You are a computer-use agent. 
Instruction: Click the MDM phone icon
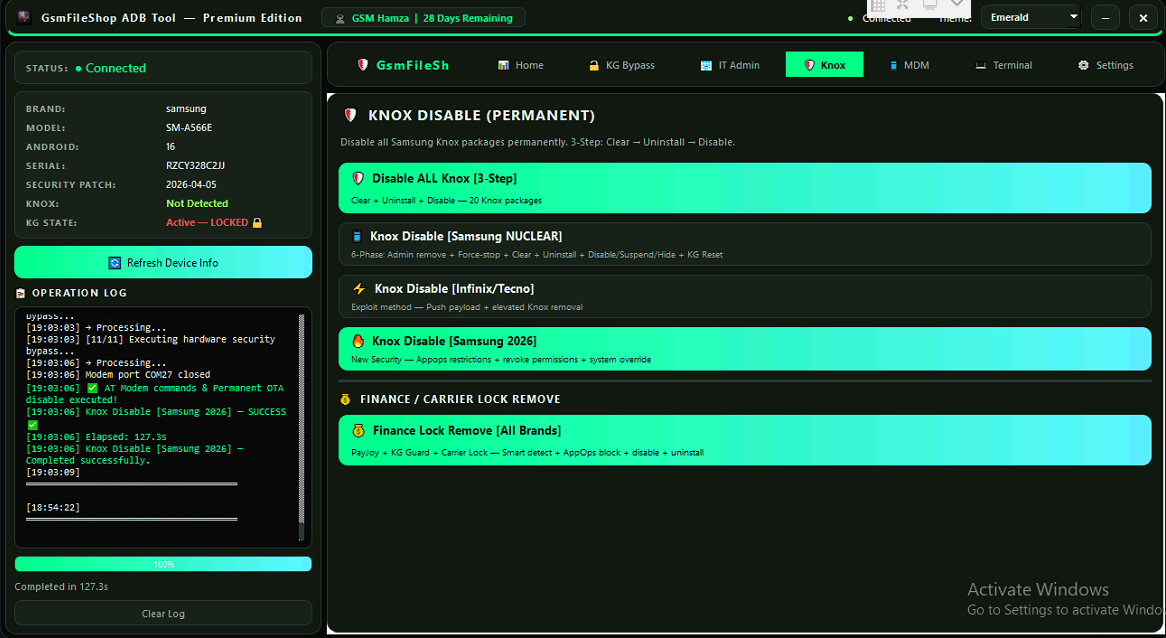click(893, 65)
